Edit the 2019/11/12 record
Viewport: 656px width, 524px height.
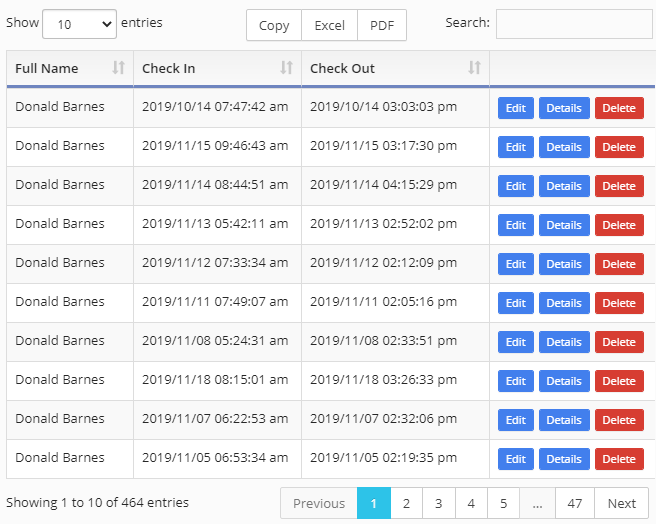click(515, 264)
